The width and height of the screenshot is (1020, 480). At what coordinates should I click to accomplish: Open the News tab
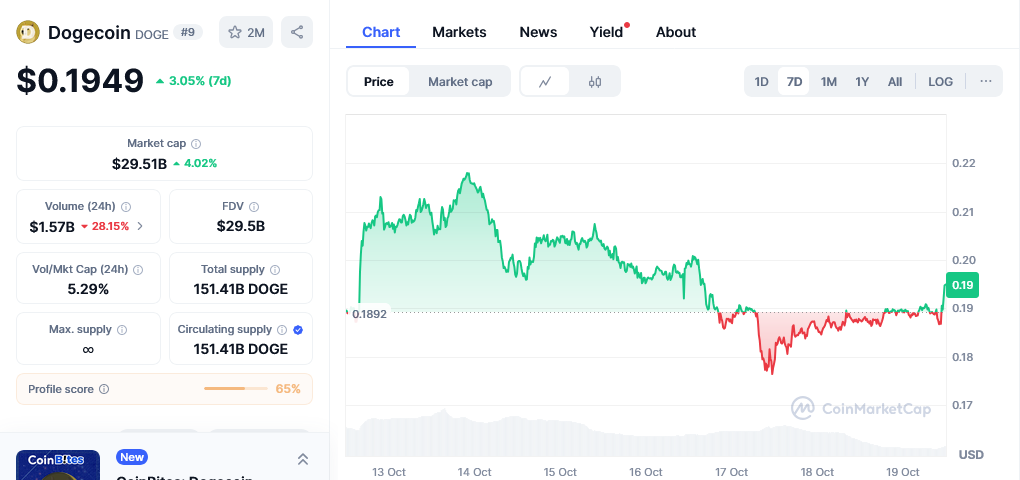(x=538, y=32)
